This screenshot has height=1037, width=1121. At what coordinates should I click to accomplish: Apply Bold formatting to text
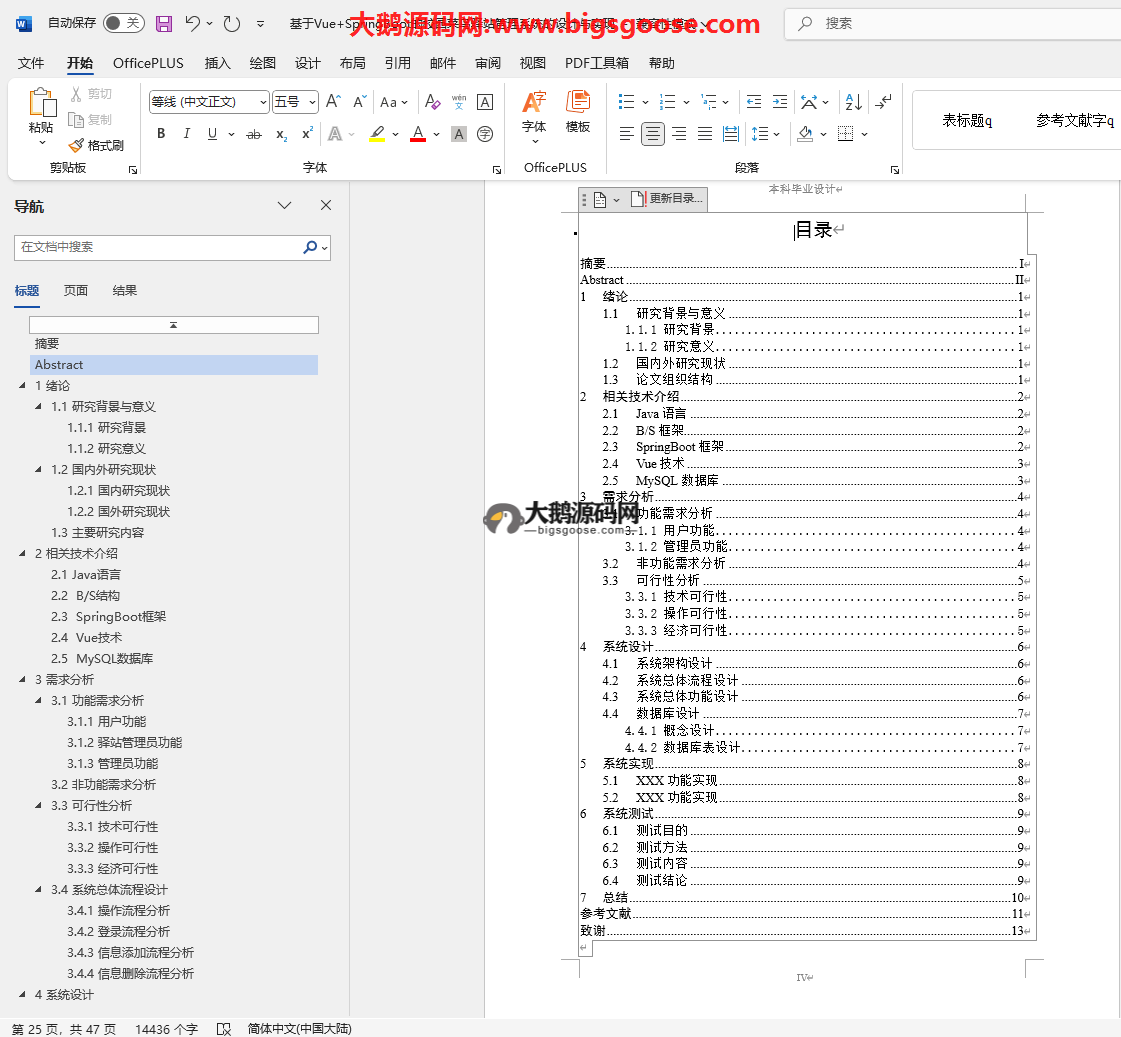point(161,134)
